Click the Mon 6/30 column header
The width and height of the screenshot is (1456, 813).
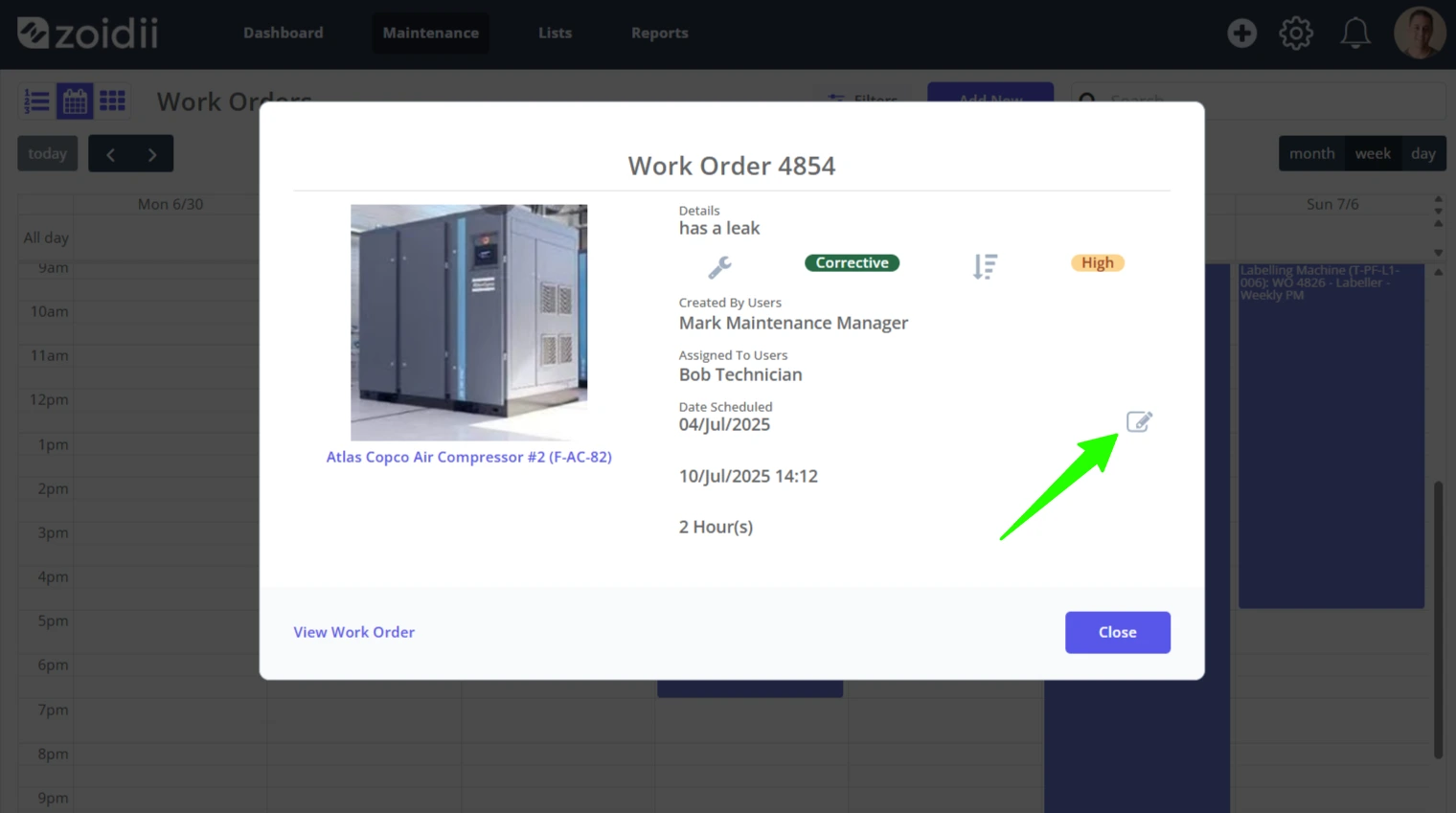click(170, 204)
